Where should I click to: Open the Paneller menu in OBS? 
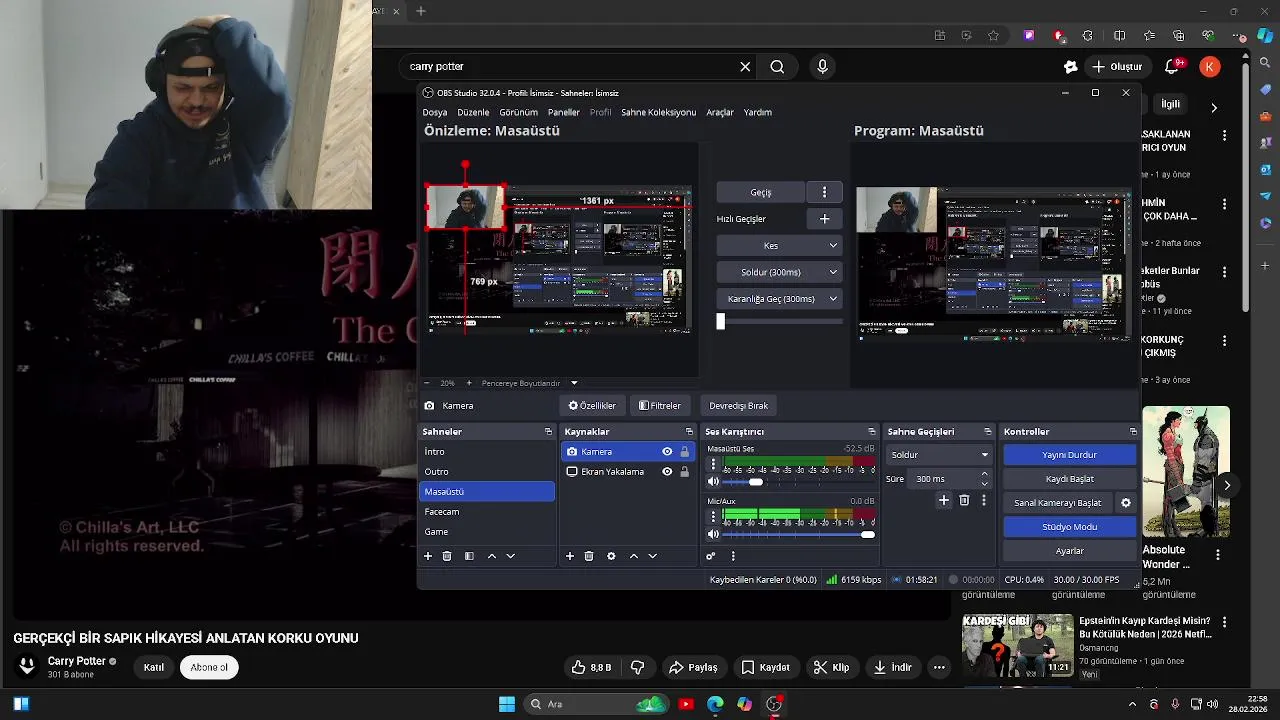pyautogui.click(x=563, y=112)
